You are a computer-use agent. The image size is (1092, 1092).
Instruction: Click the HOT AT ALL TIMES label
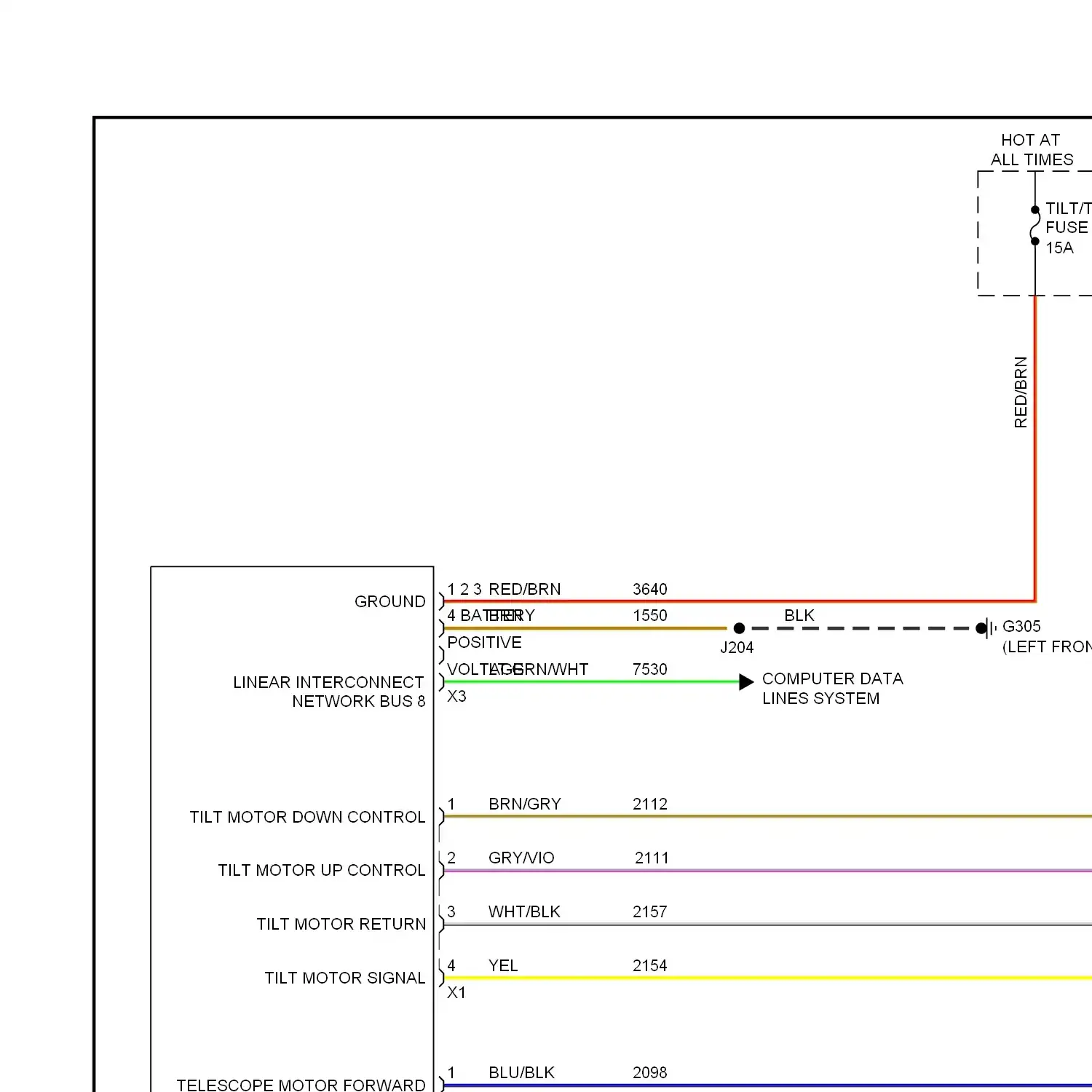[1032, 150]
